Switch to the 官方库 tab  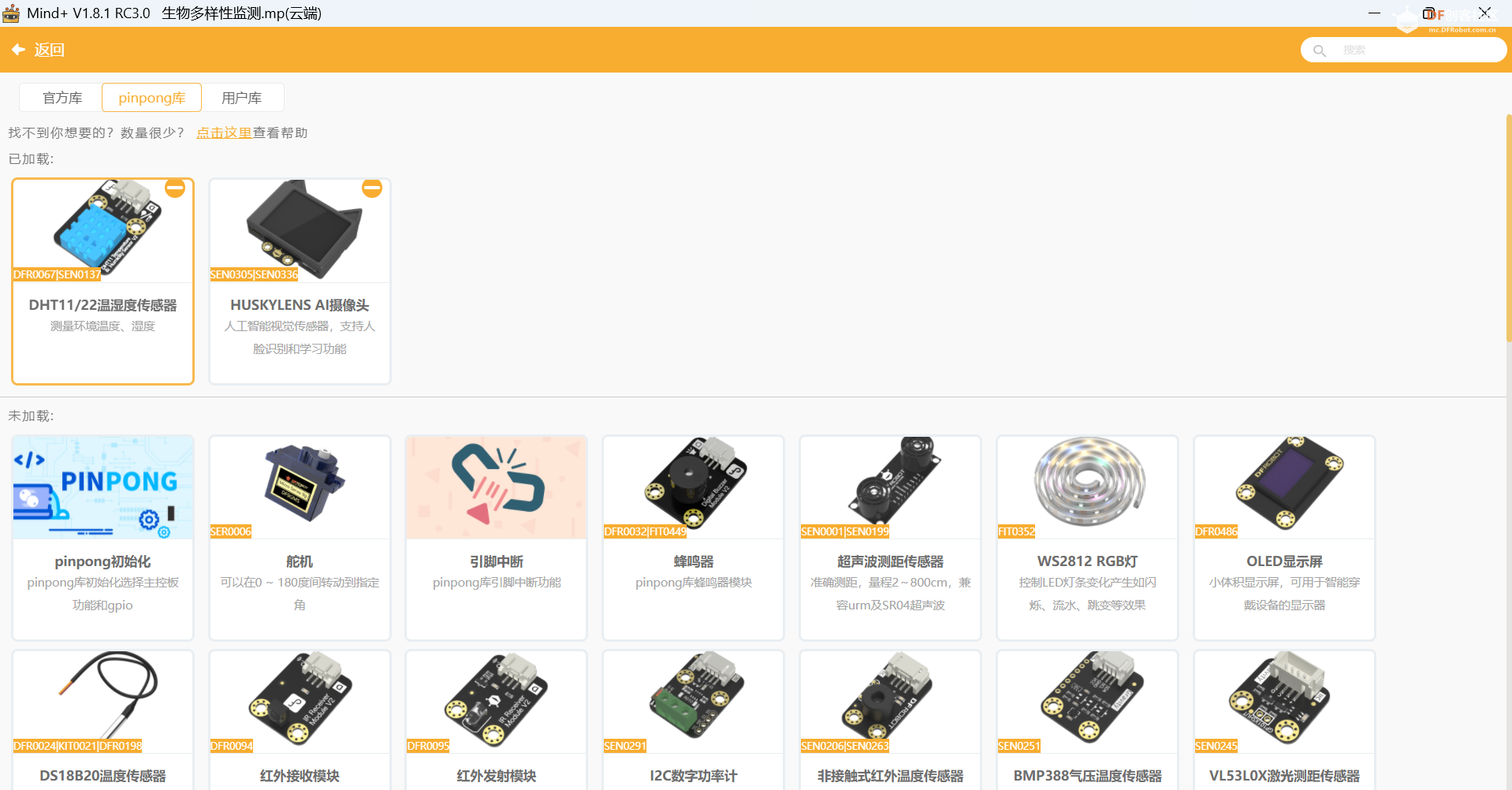tap(62, 98)
